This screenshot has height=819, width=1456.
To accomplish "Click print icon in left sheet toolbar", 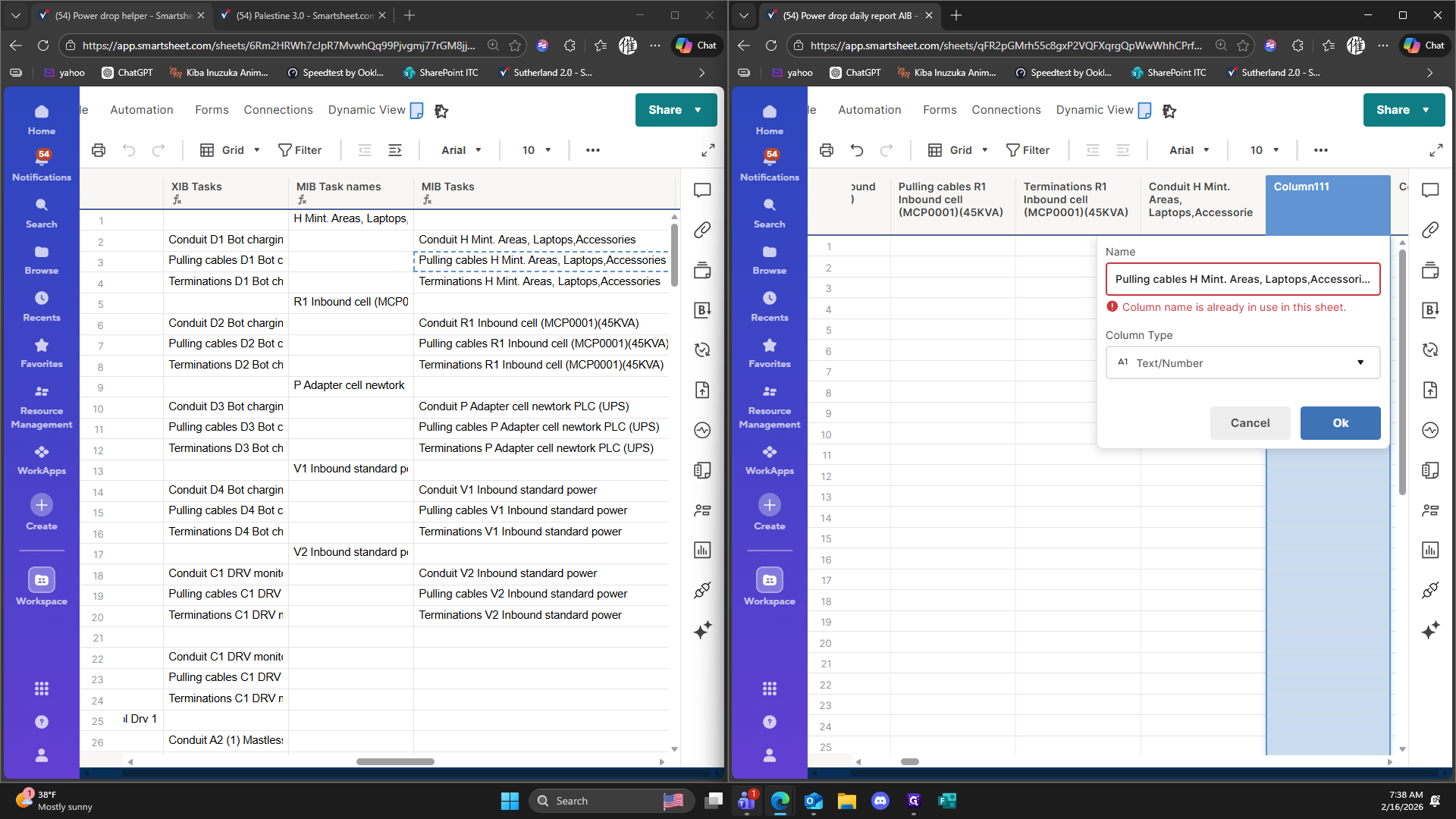I will coord(99,150).
